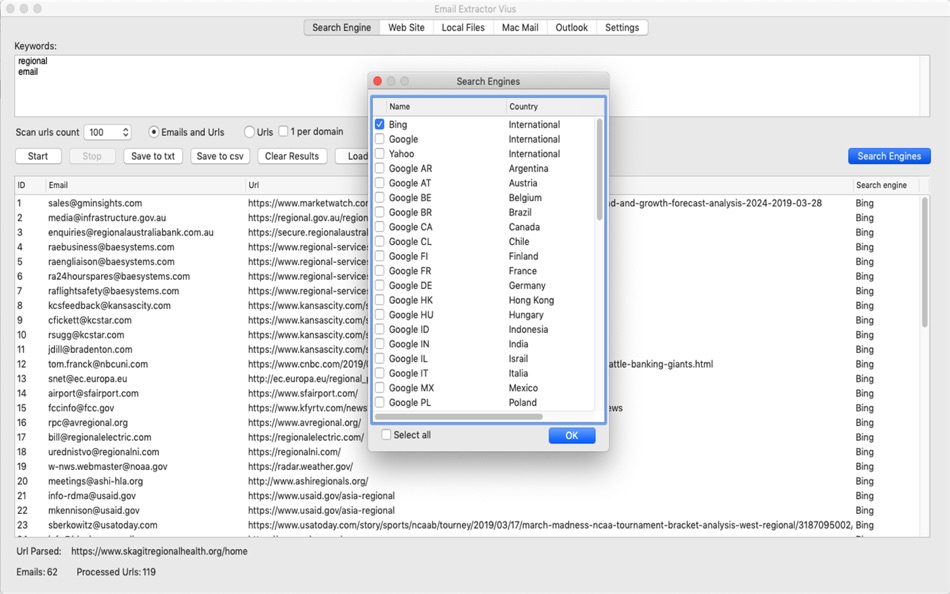Click the Emails: 62 status text

point(37,572)
